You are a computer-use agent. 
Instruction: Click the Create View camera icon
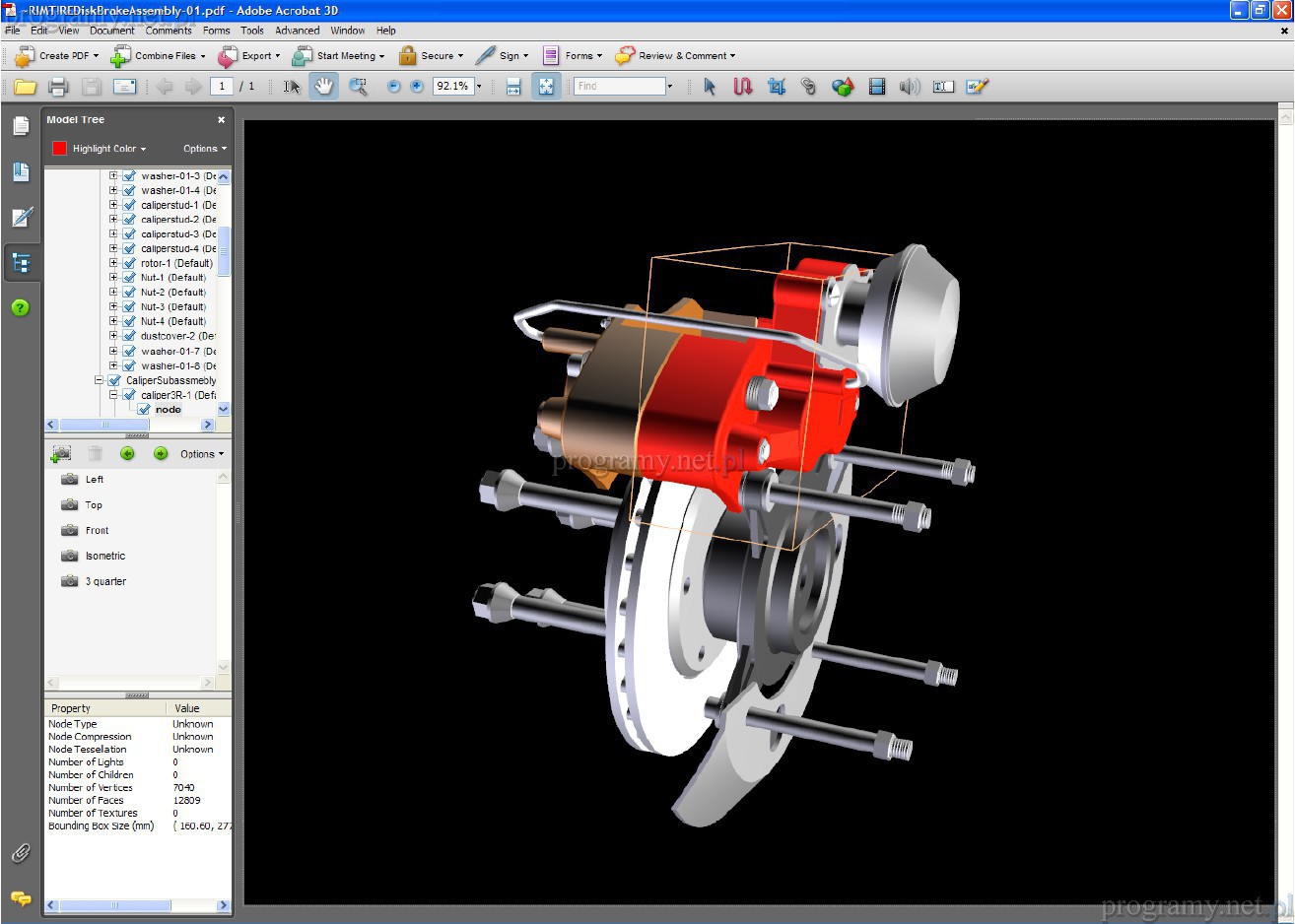coord(61,453)
